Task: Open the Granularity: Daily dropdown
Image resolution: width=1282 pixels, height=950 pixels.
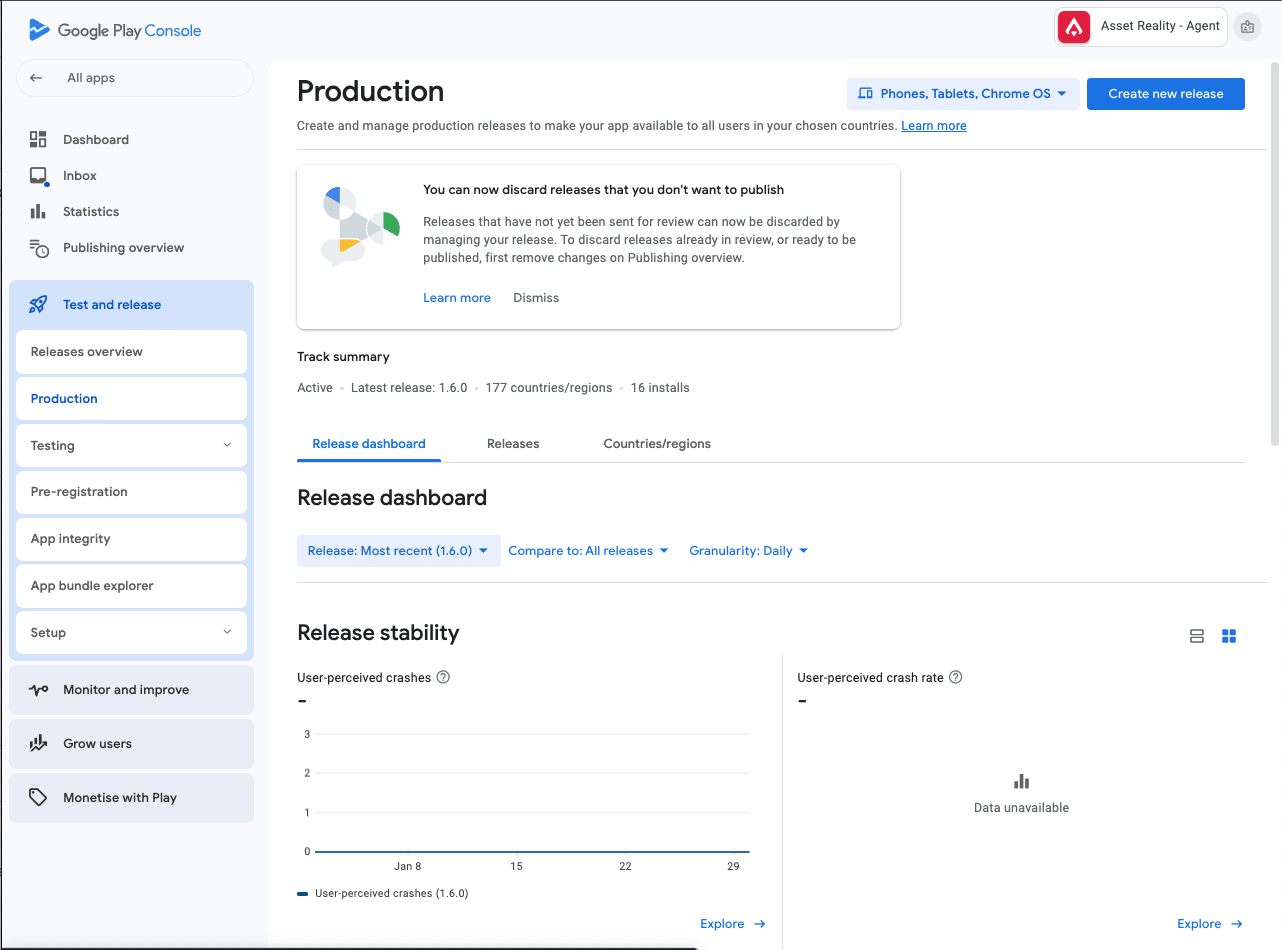Action: click(748, 551)
